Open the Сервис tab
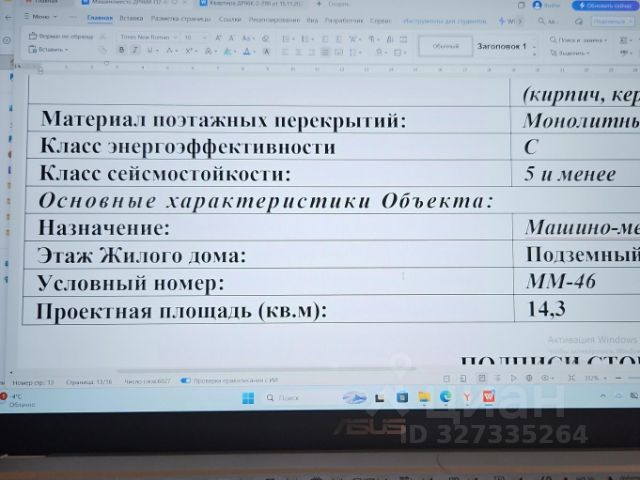 pyautogui.click(x=380, y=20)
